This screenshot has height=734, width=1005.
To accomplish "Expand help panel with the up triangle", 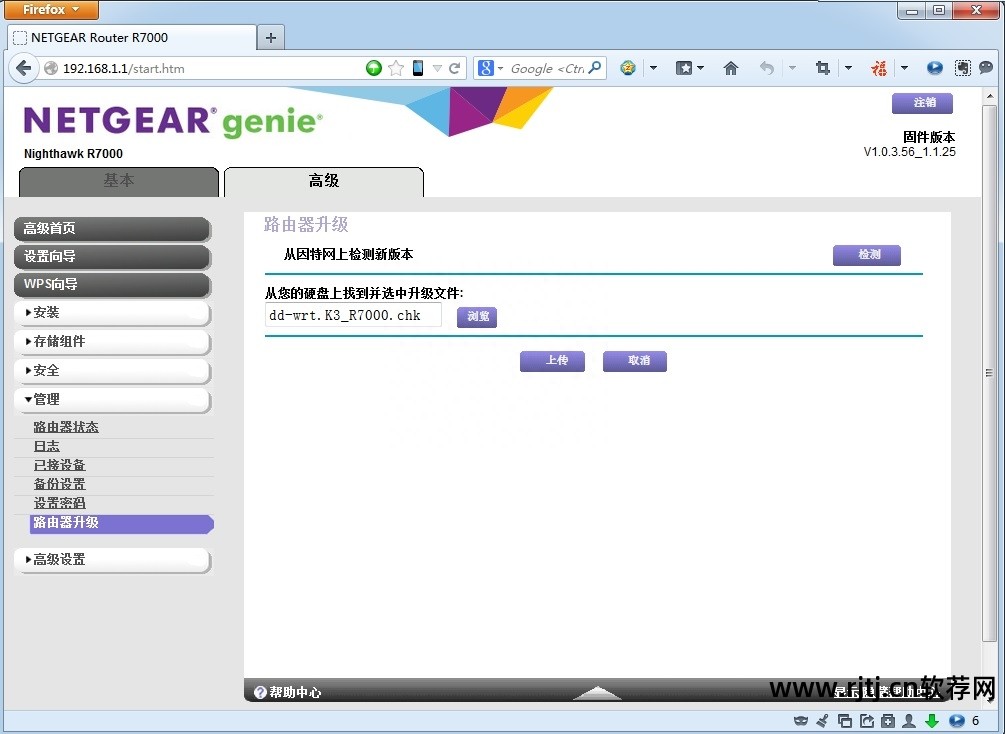I will click(597, 693).
